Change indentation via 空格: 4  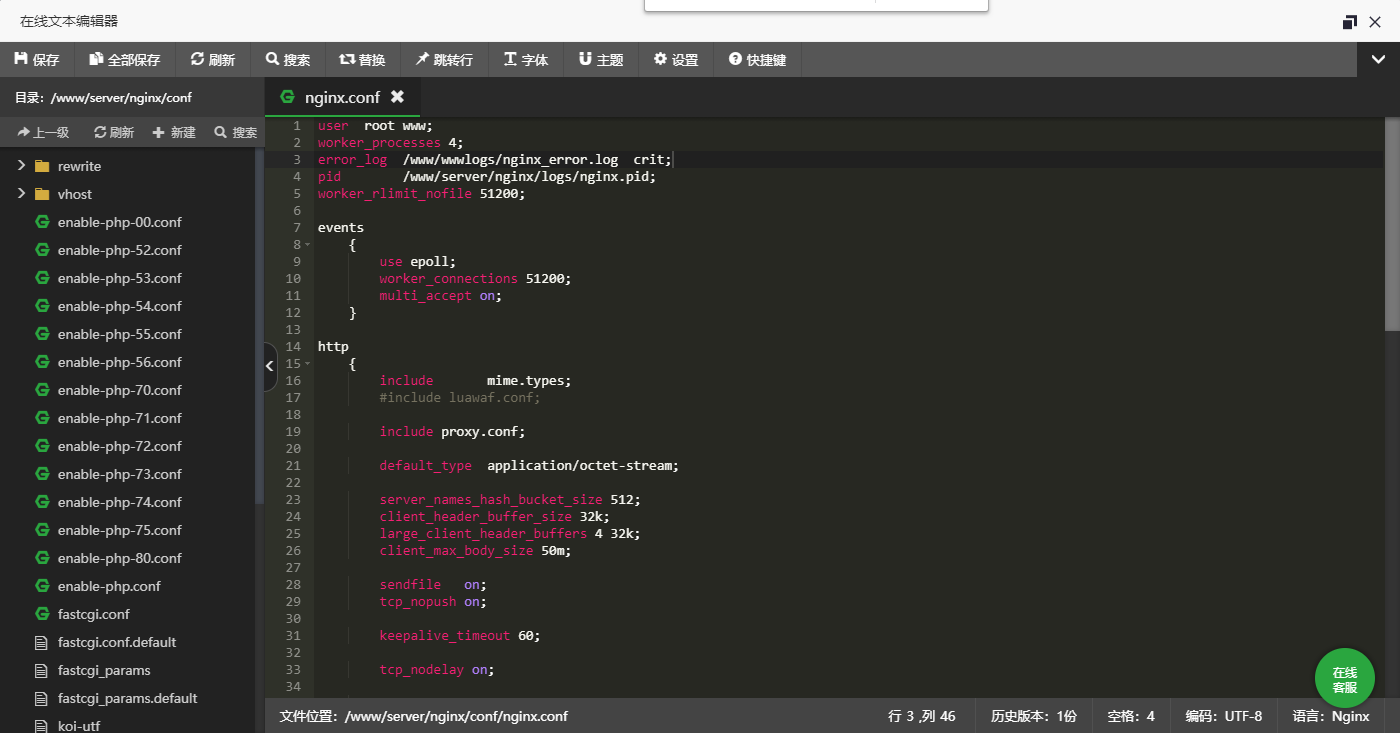[x=1131, y=716]
